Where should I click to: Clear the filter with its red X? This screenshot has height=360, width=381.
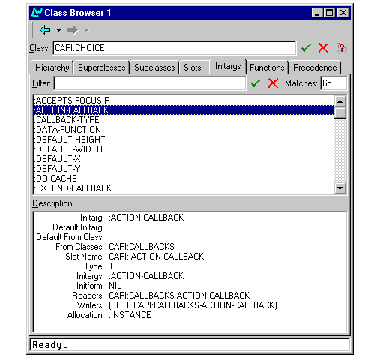click(x=273, y=83)
